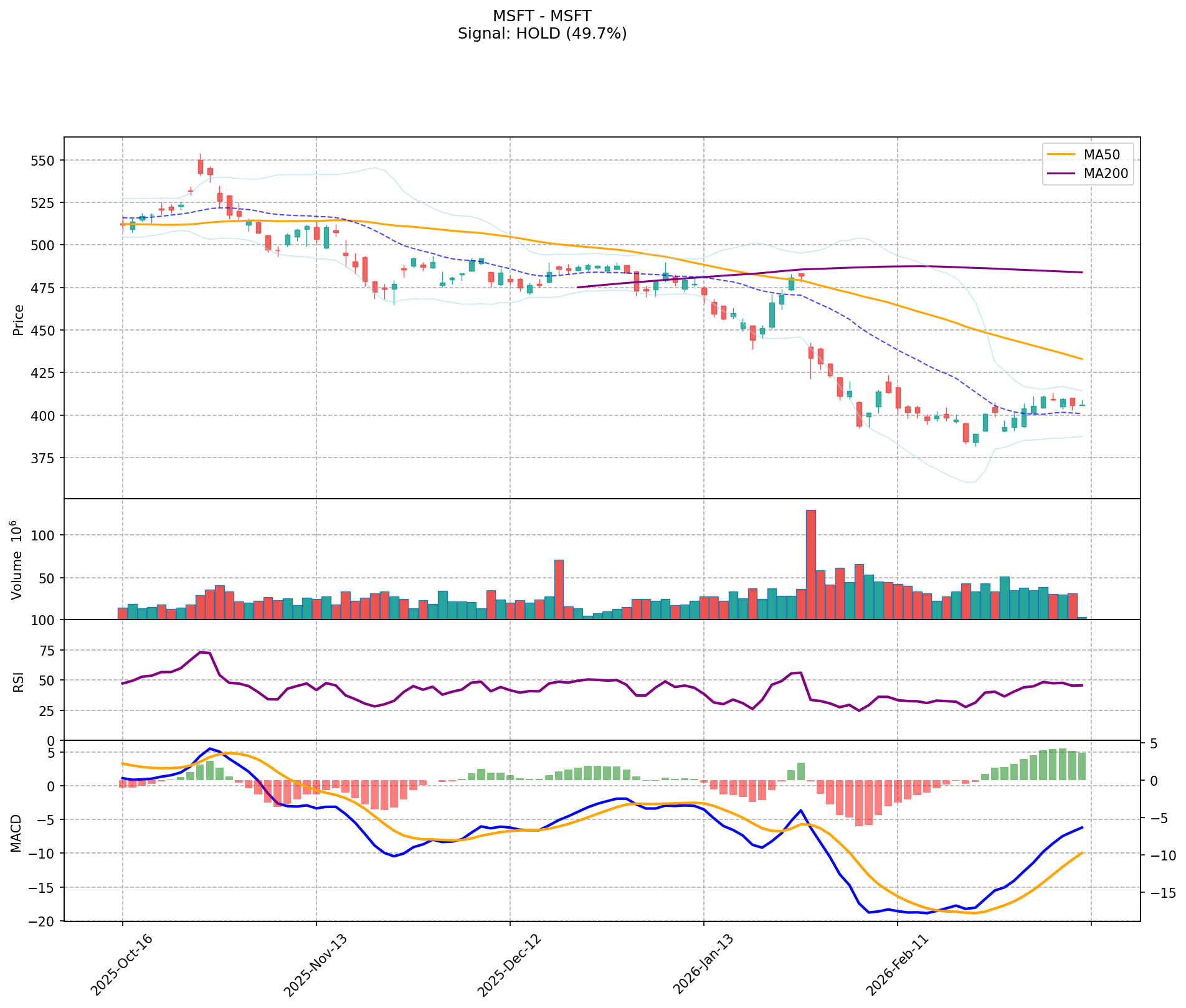1186x1008 pixels.
Task: Select the MACD axis label
Action: click(19, 833)
